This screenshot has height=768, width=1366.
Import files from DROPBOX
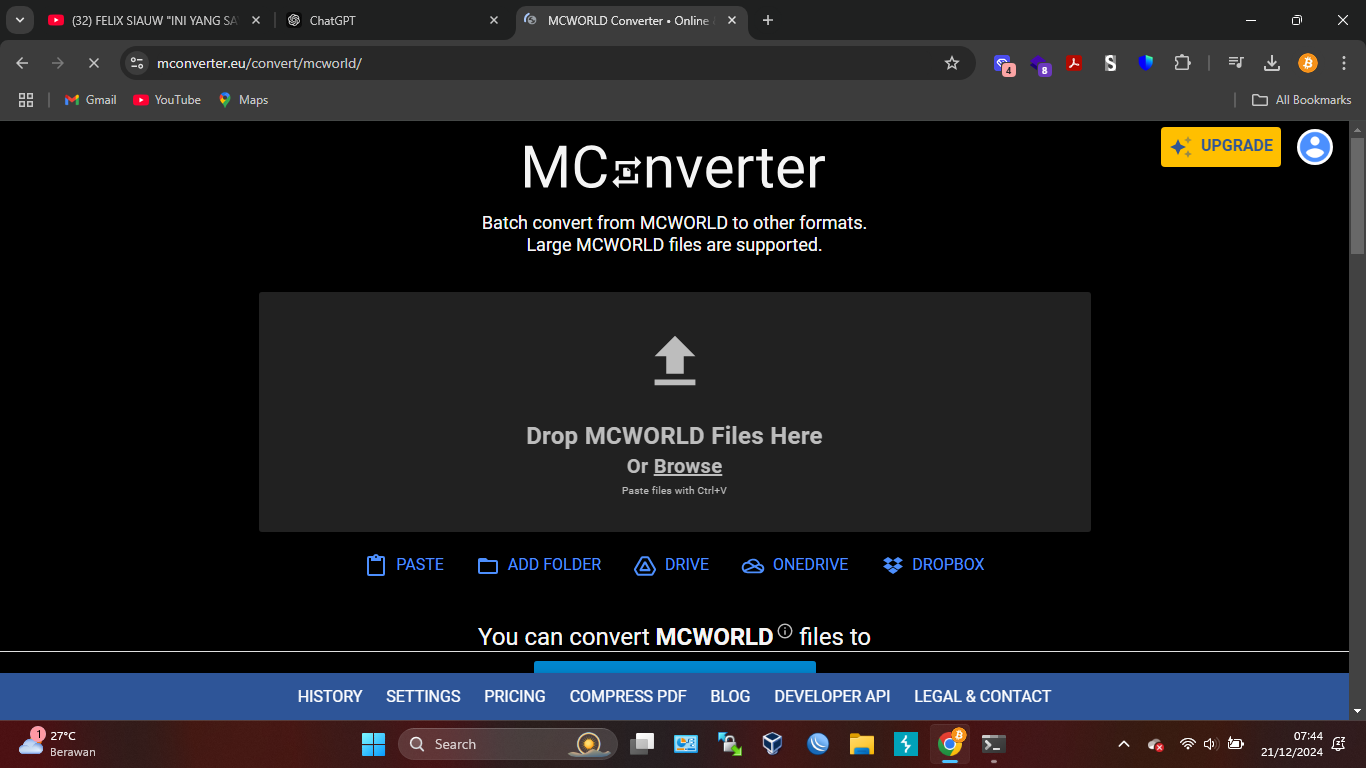[934, 565]
